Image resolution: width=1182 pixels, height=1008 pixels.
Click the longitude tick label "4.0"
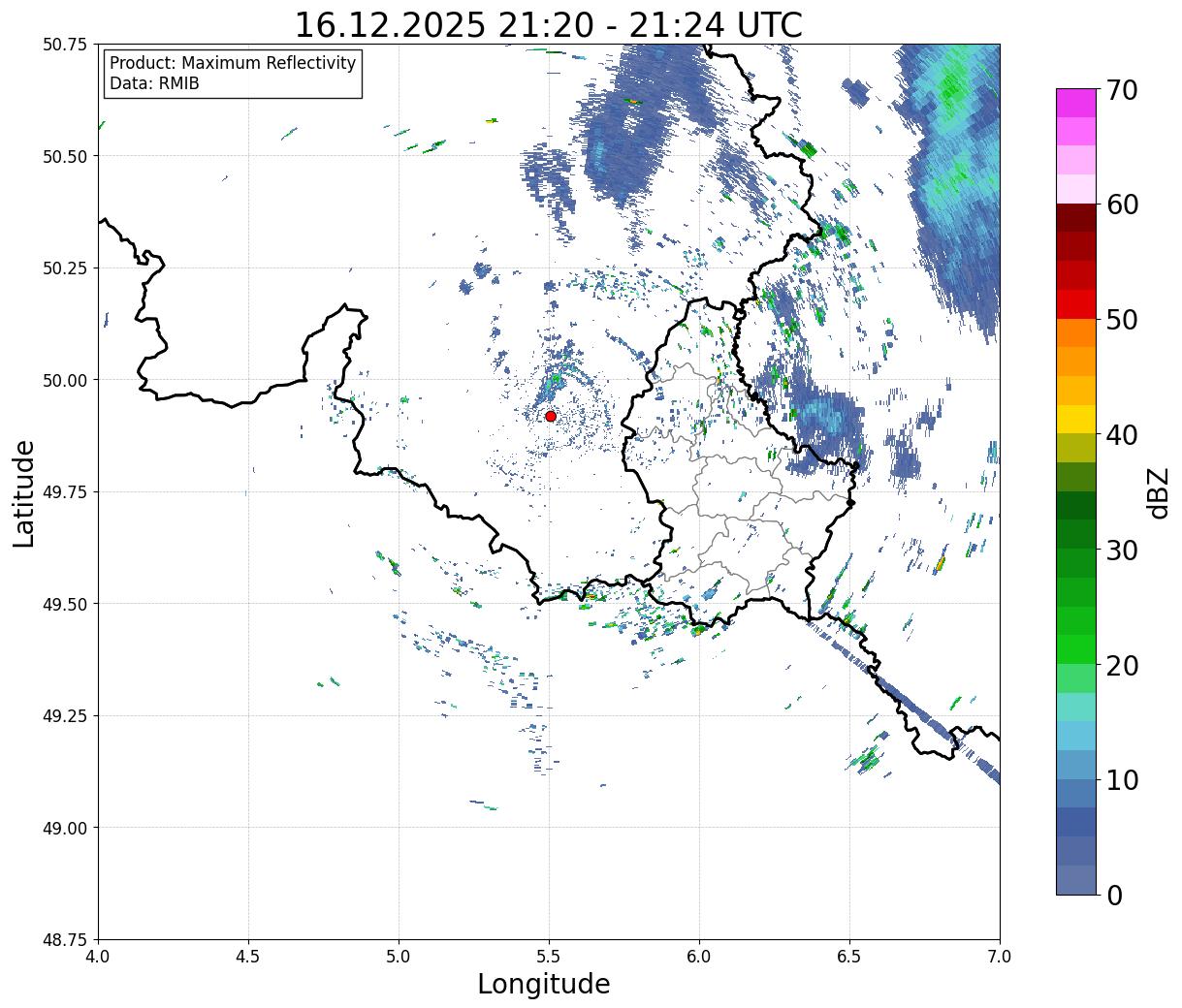pyautogui.click(x=98, y=956)
